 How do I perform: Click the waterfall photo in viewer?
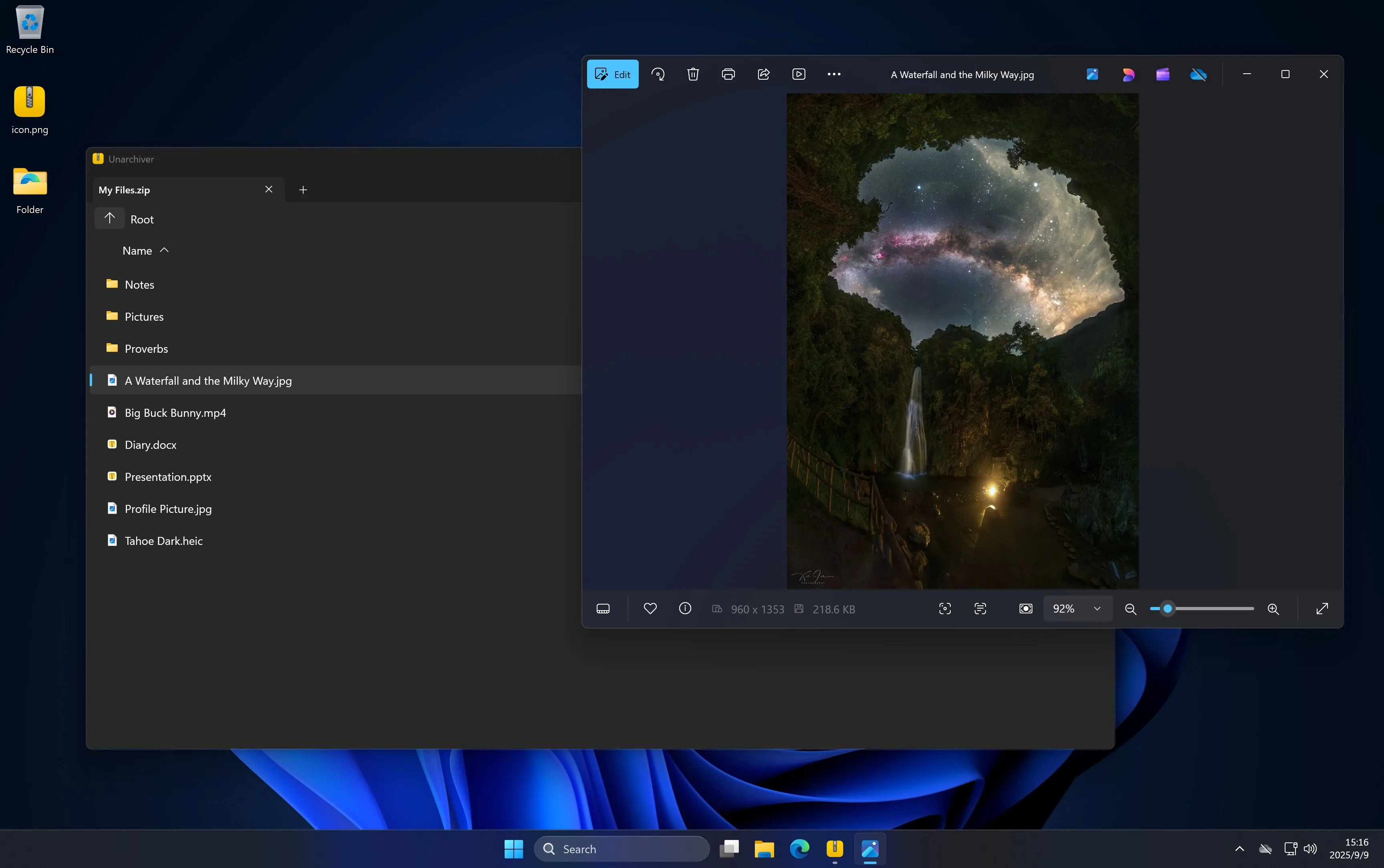[963, 341]
